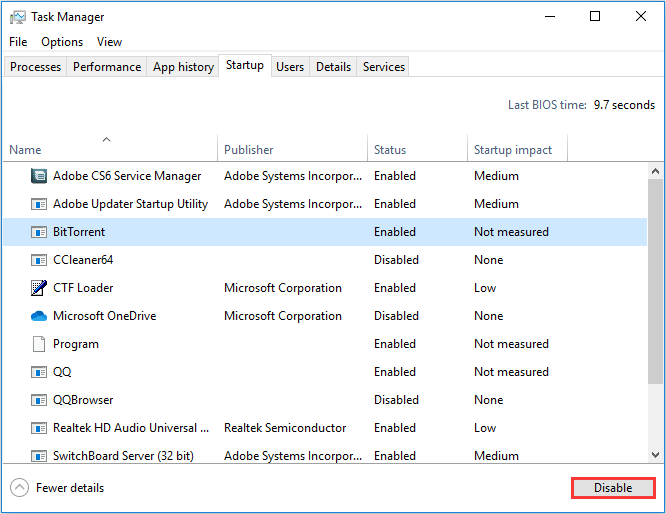Screen dimensions: 666x514
Task: Click the QQBrowser row icon
Action: 39,400
